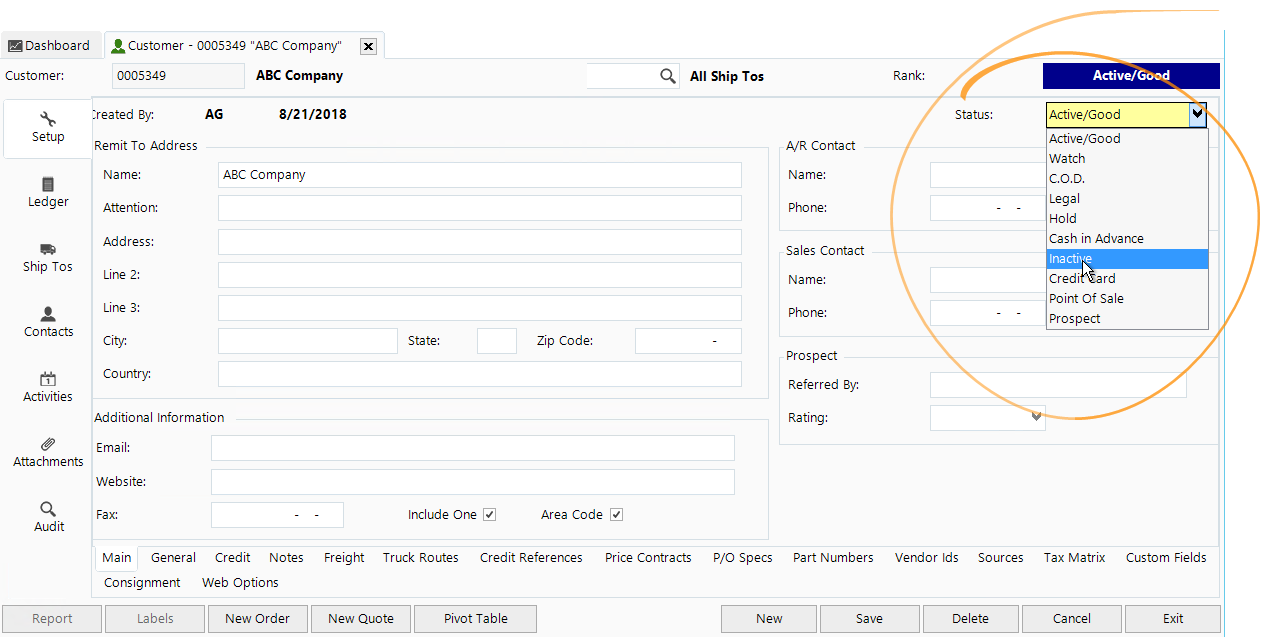Open Activities calendar icon

[48, 387]
